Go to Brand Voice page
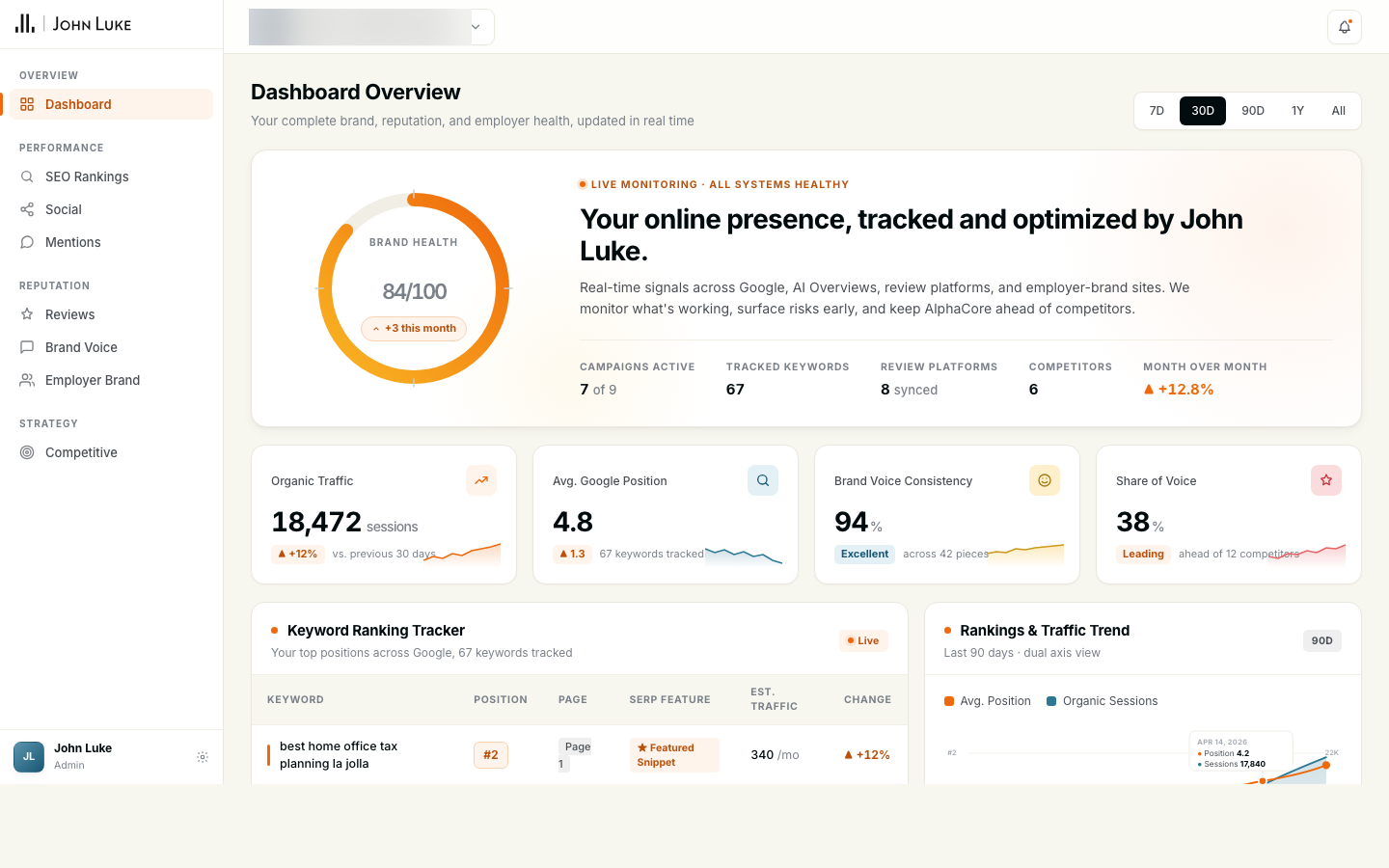1389x868 pixels. [x=111, y=347]
